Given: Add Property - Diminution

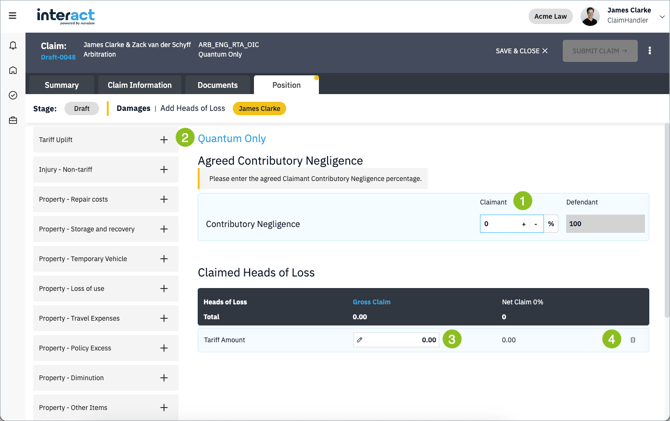Looking at the screenshot, I should point(164,378).
